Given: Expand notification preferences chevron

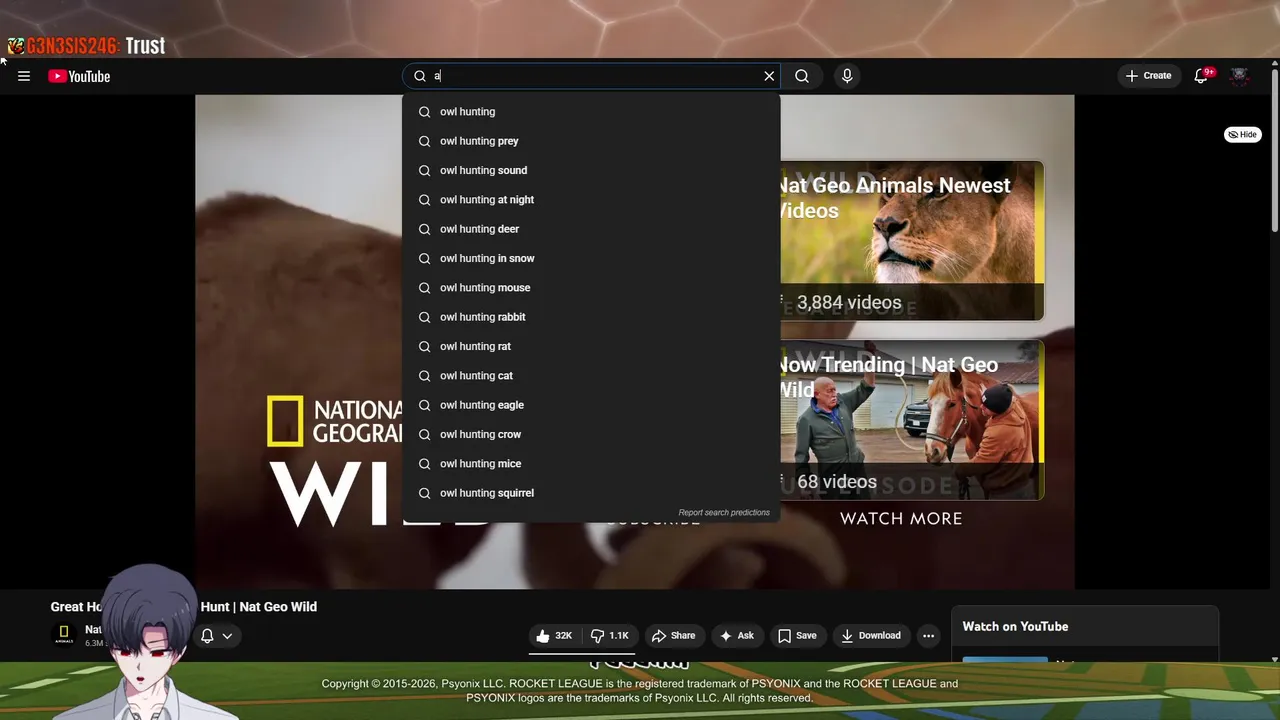Looking at the screenshot, I should tap(227, 636).
